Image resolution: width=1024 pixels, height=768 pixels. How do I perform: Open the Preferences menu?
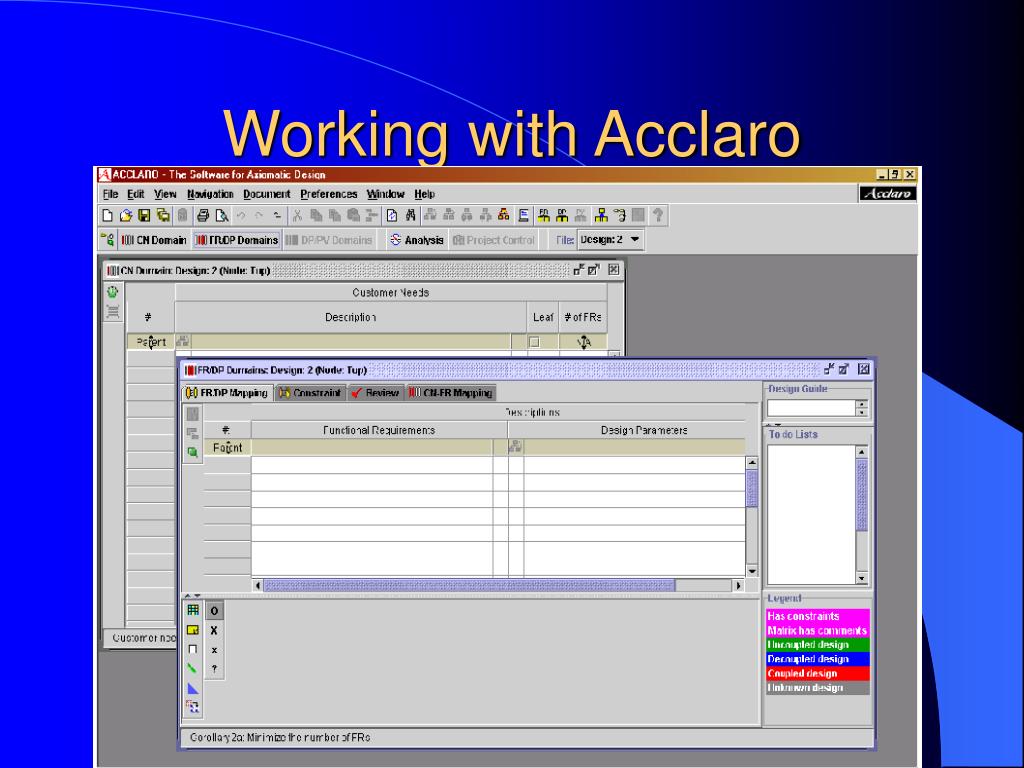click(328, 194)
